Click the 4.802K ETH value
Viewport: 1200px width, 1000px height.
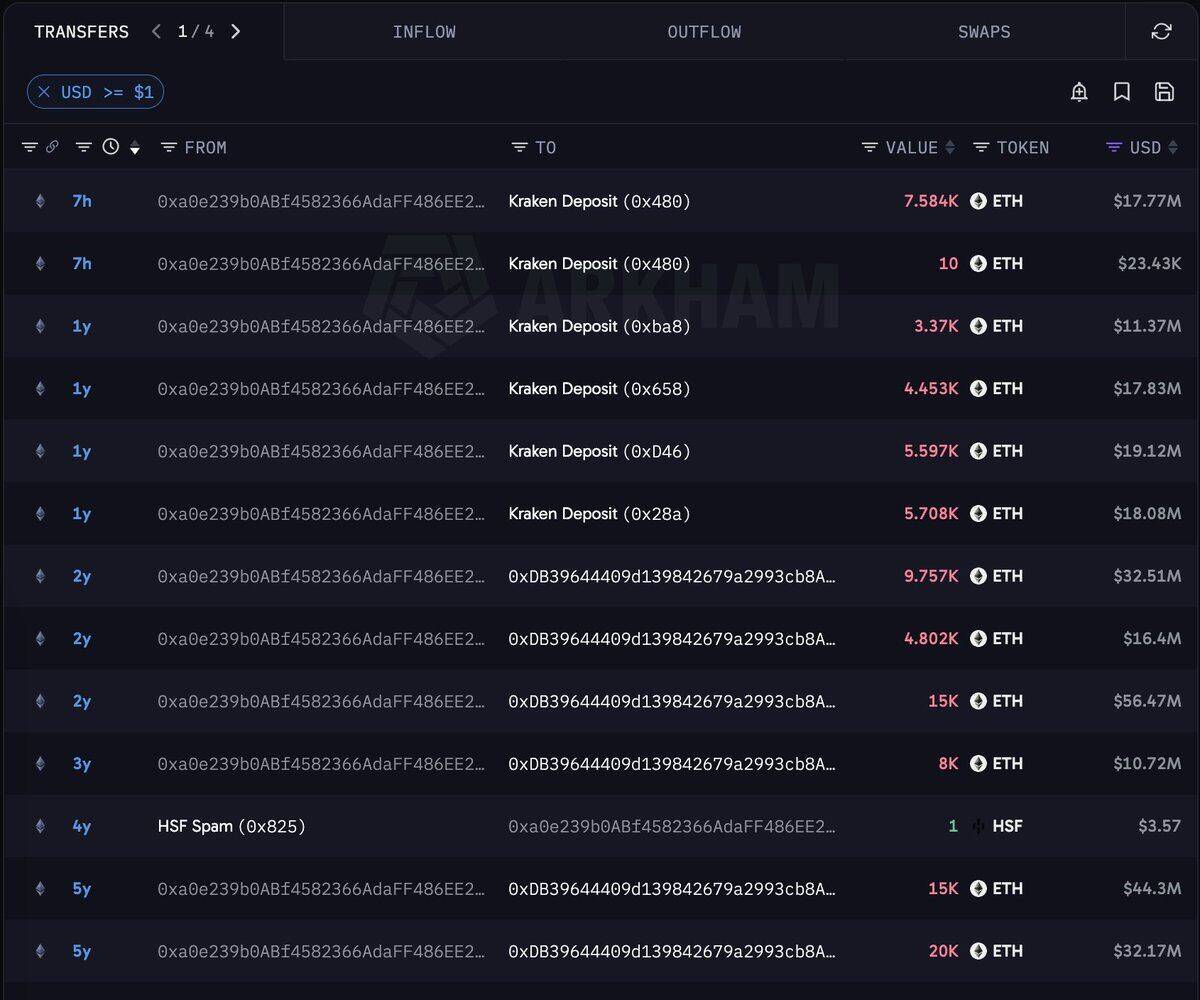[931, 639]
